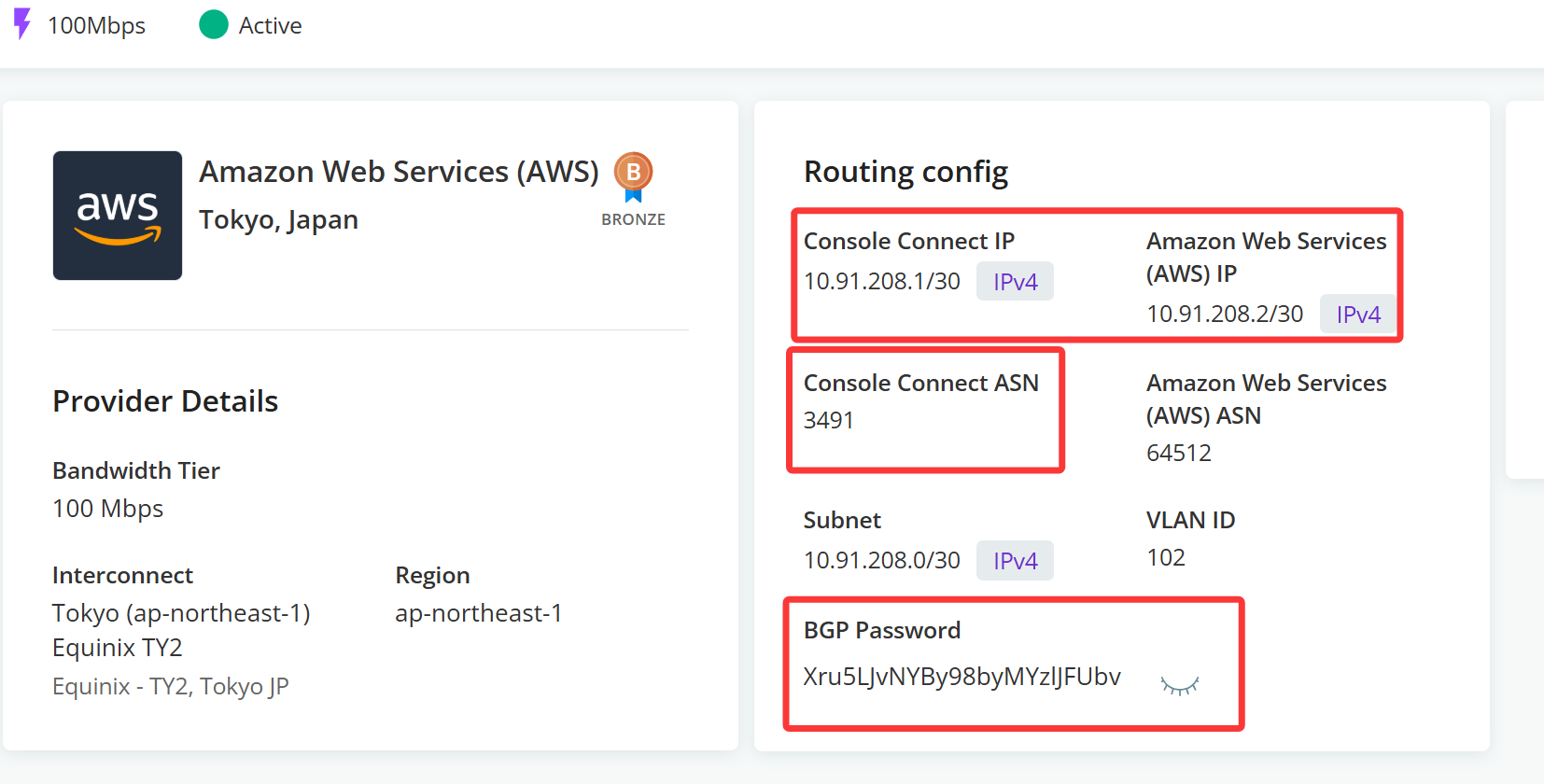This screenshot has width=1544, height=784.
Task: Click the green Active status dot
Action: tap(214, 24)
